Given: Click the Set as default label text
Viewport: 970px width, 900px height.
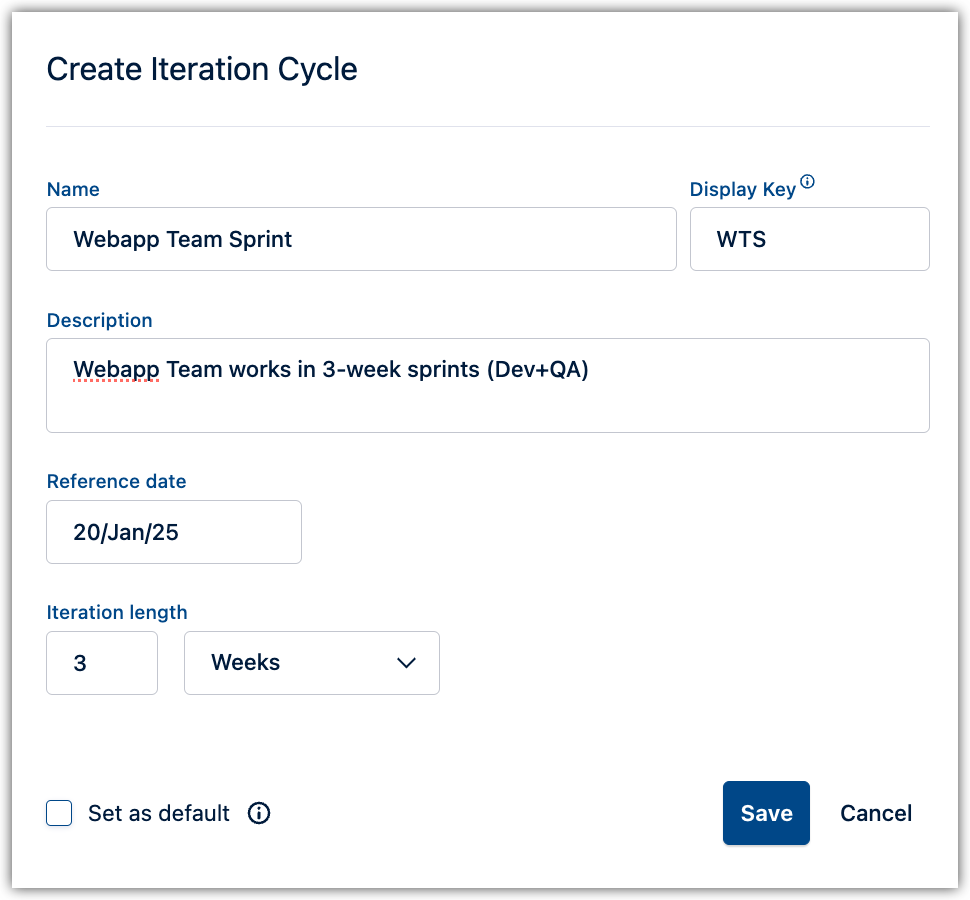Looking at the screenshot, I should [159, 813].
